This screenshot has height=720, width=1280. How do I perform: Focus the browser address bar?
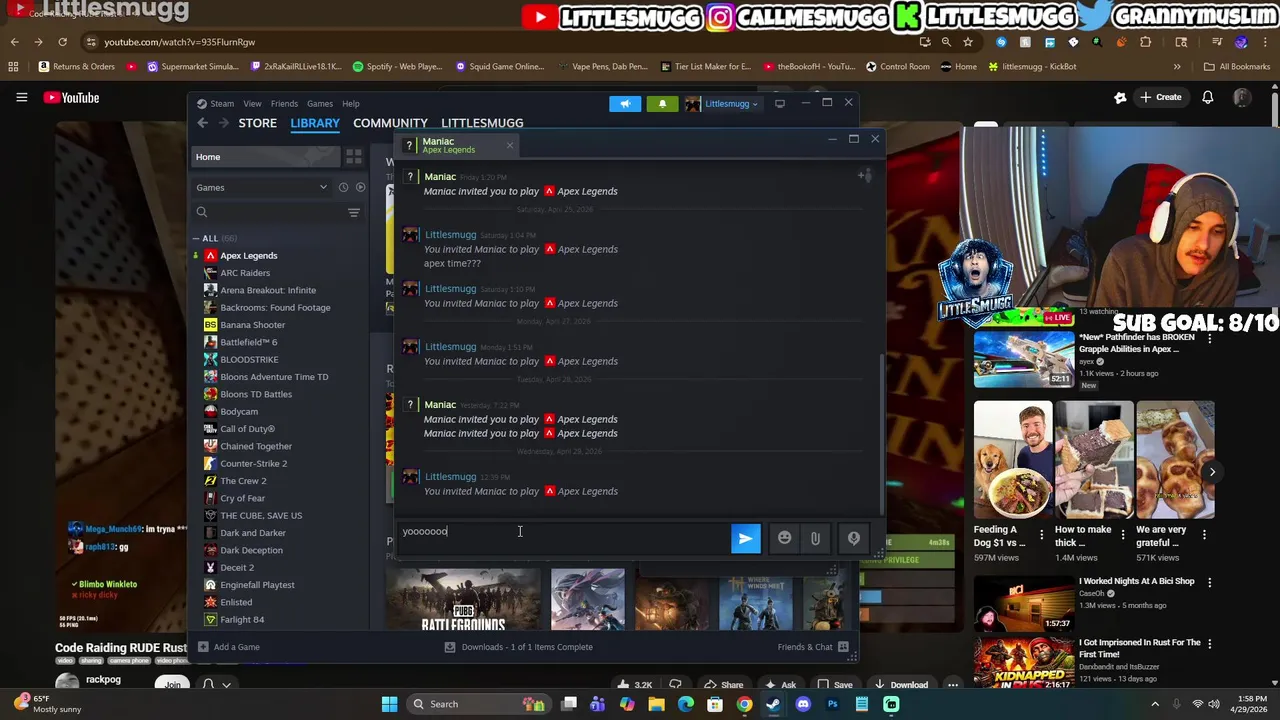tap(500, 42)
